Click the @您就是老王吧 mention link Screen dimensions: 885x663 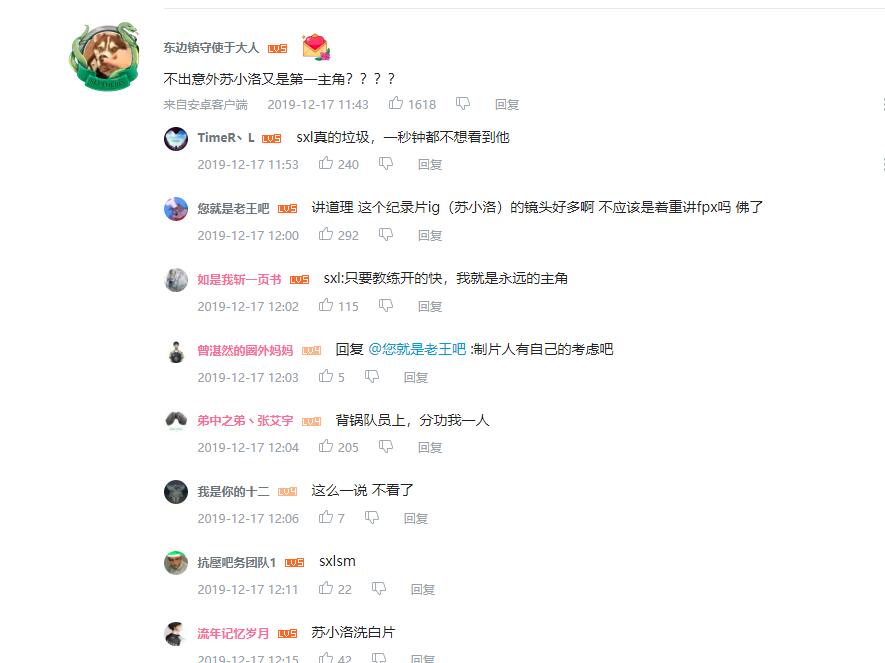pos(417,349)
